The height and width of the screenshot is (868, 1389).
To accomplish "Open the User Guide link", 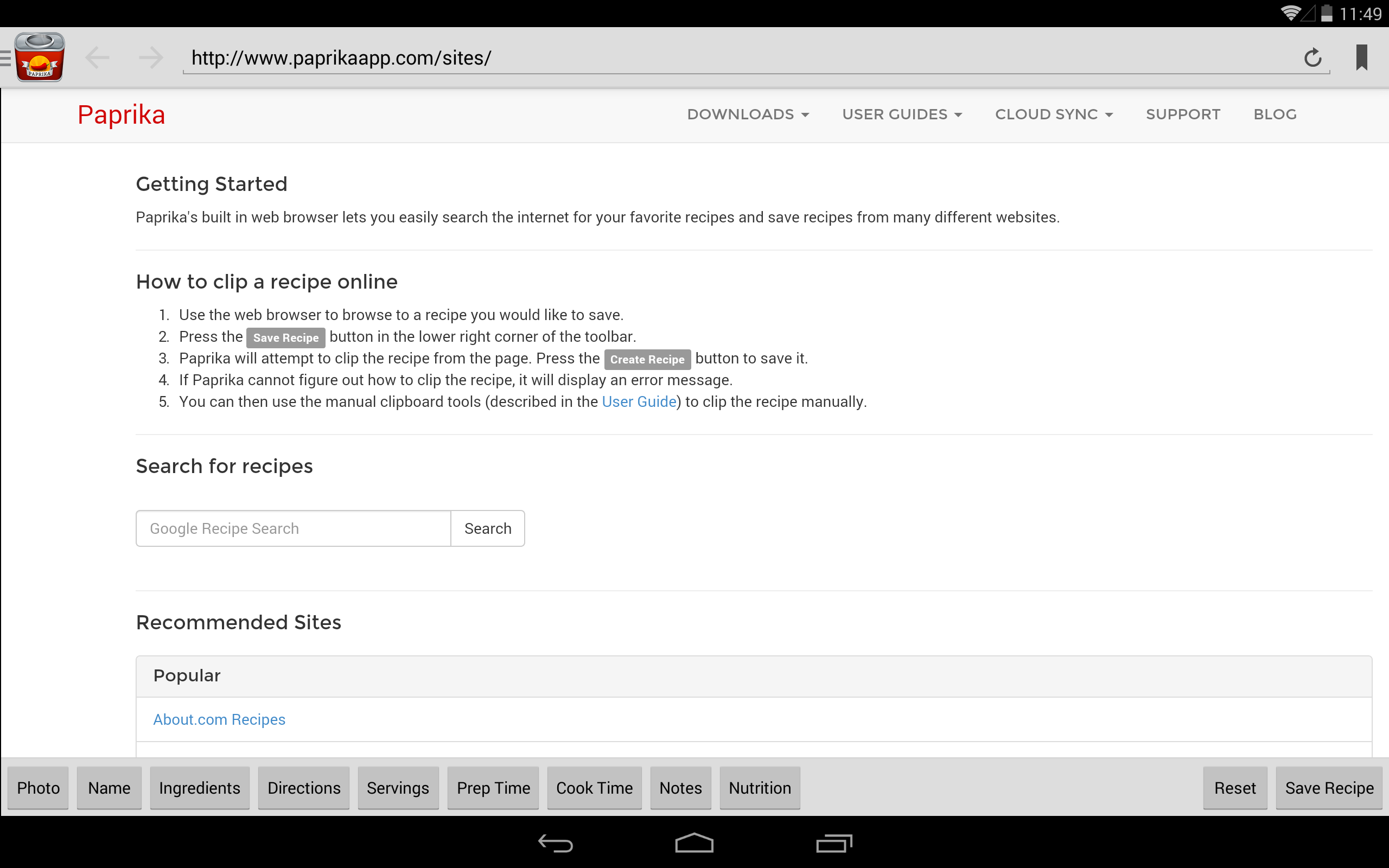I will click(x=639, y=402).
